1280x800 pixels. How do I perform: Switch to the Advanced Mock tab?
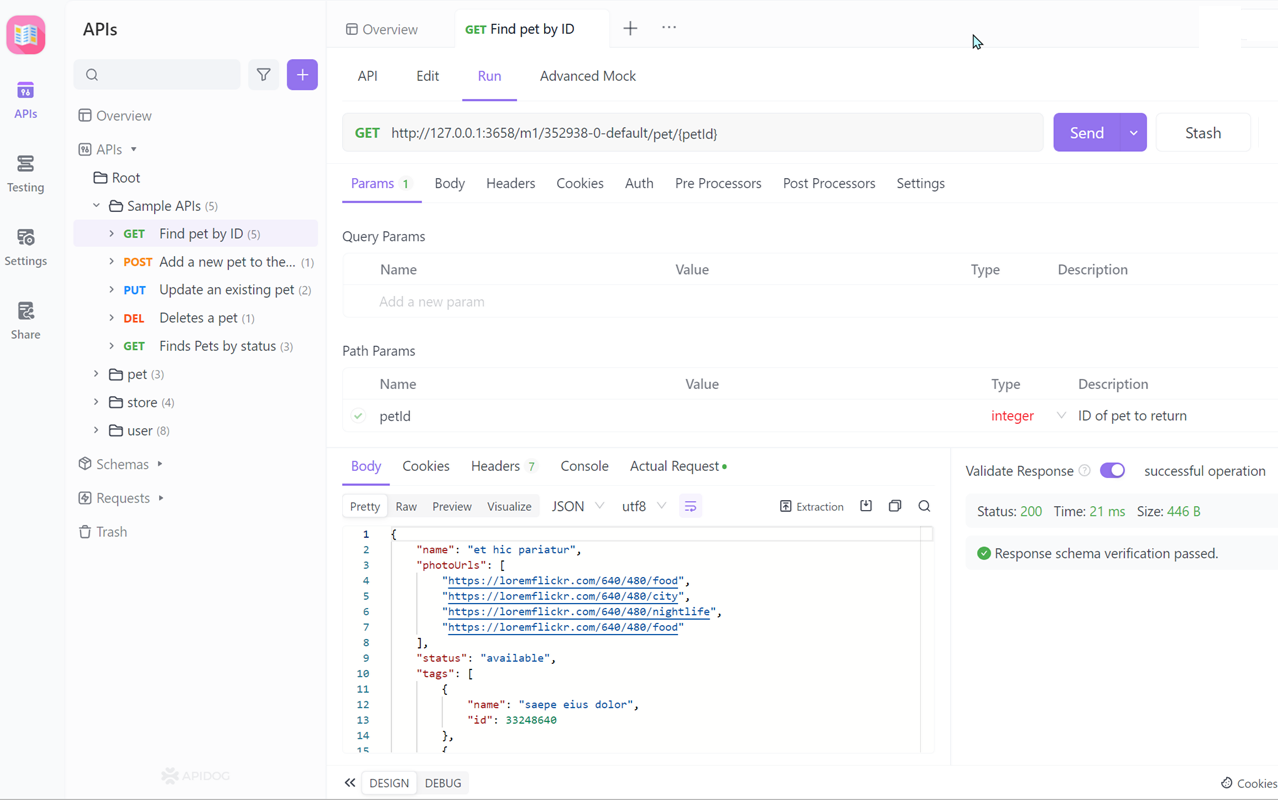(588, 76)
